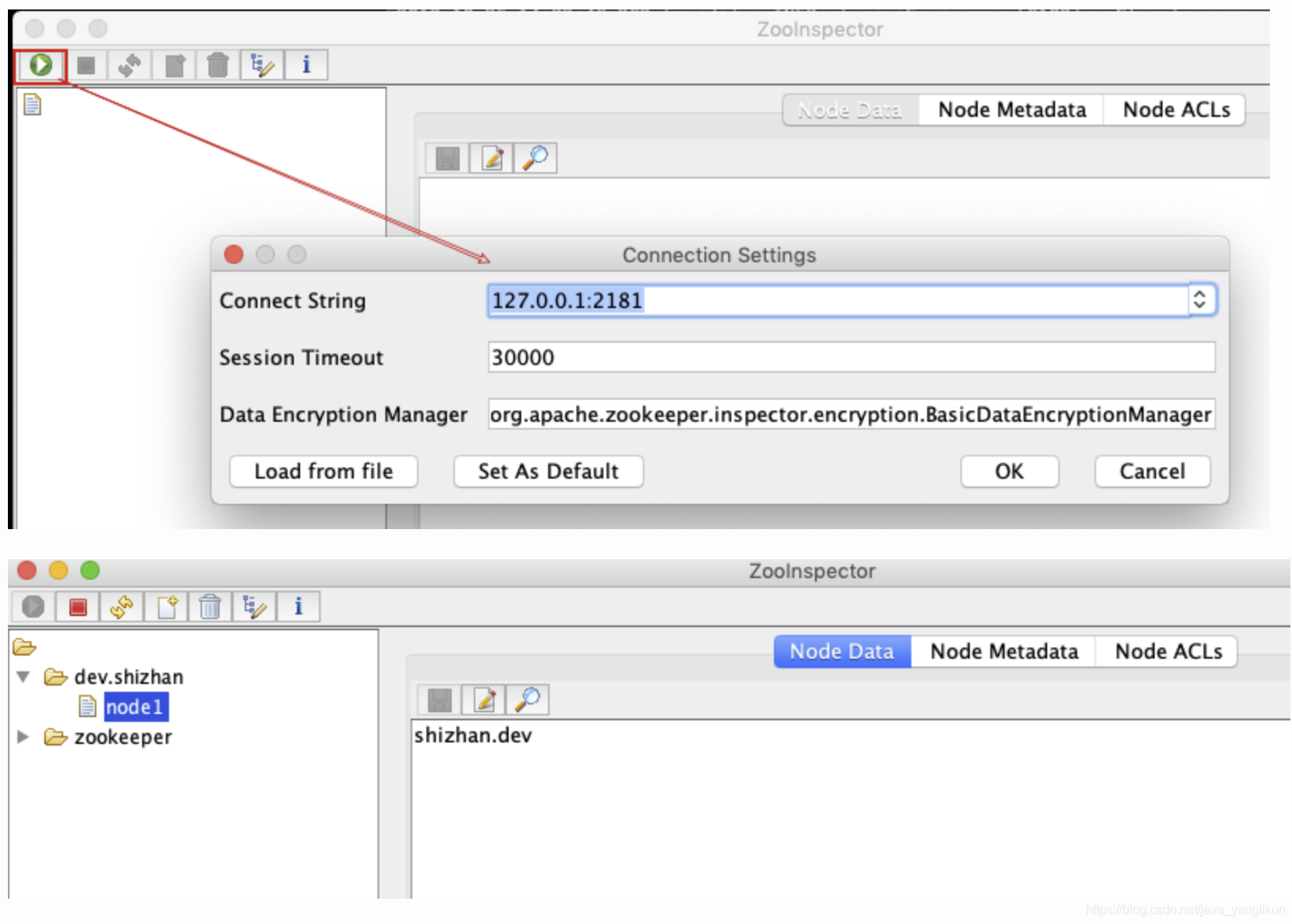
Task: Maximize the bottom ZooInspector window via green button
Action: click(x=90, y=570)
